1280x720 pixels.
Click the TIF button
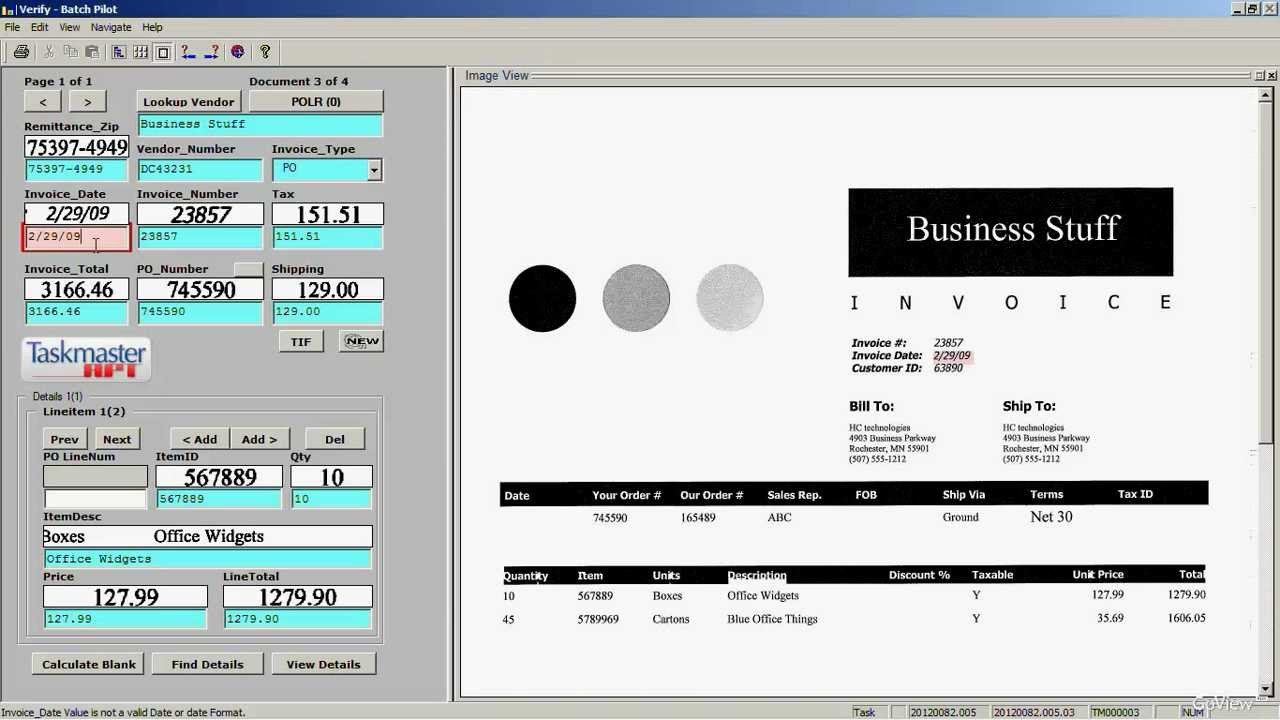tap(301, 341)
